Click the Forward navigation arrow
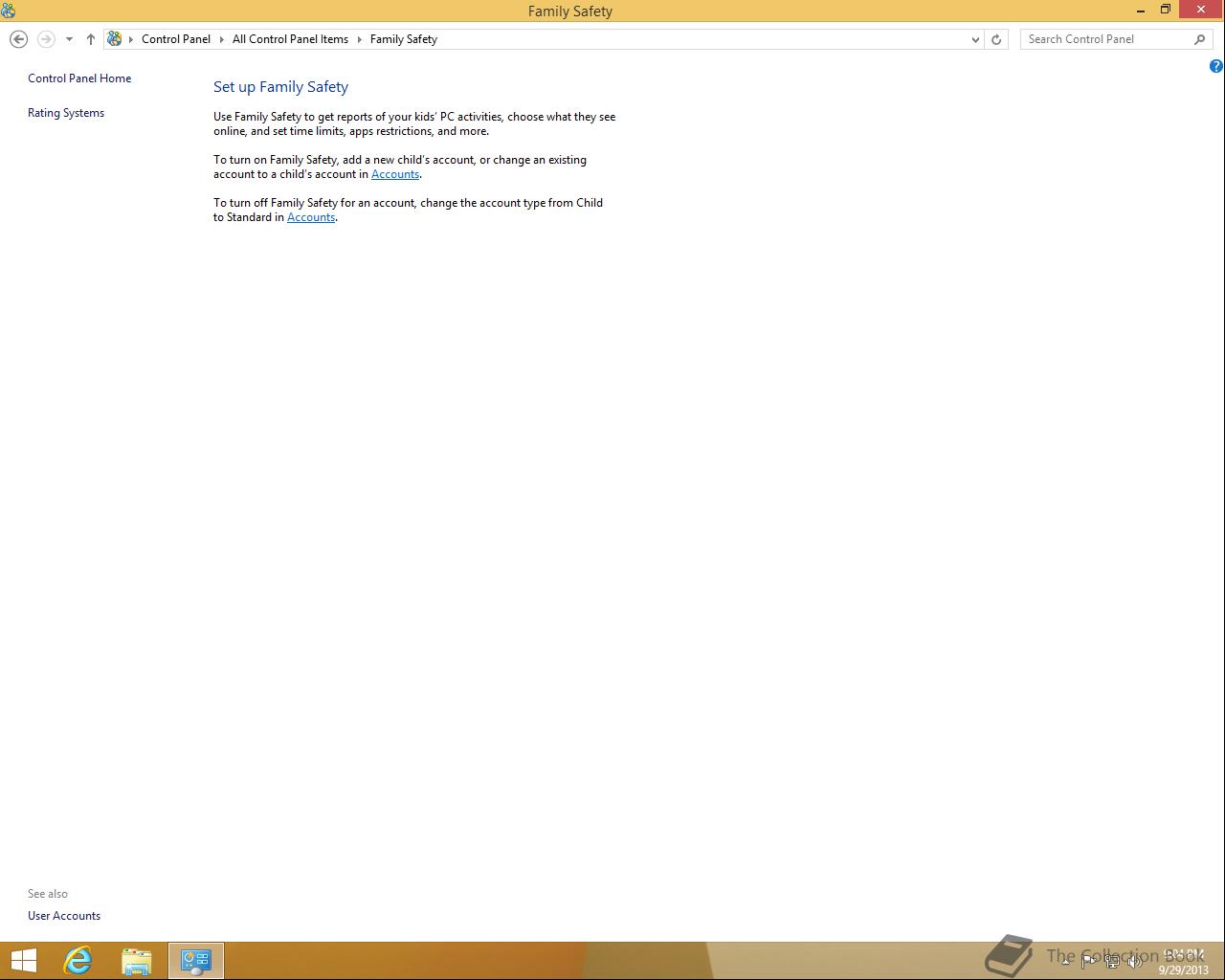Image resolution: width=1225 pixels, height=980 pixels. [x=45, y=39]
